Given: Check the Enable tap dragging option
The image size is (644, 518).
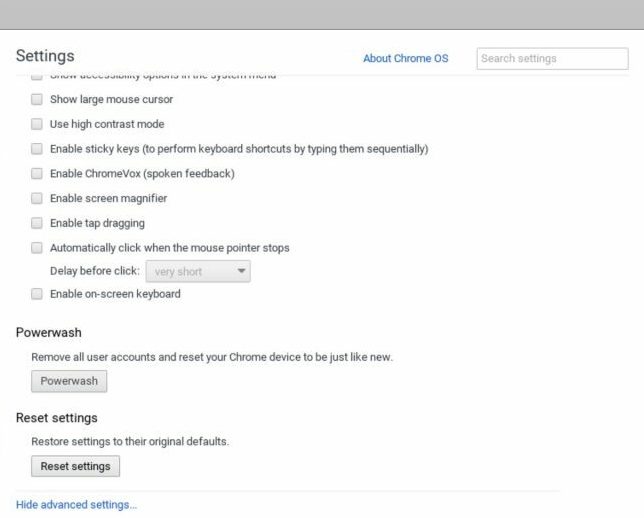Looking at the screenshot, I should (x=37, y=223).
